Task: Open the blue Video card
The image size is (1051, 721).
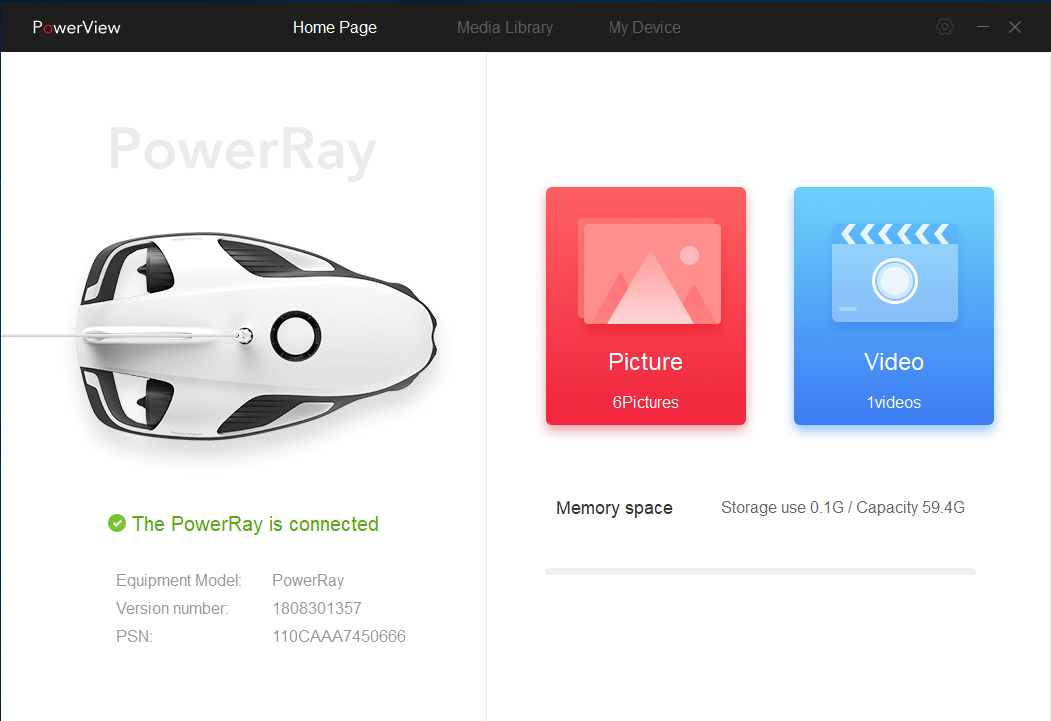Action: click(x=893, y=306)
